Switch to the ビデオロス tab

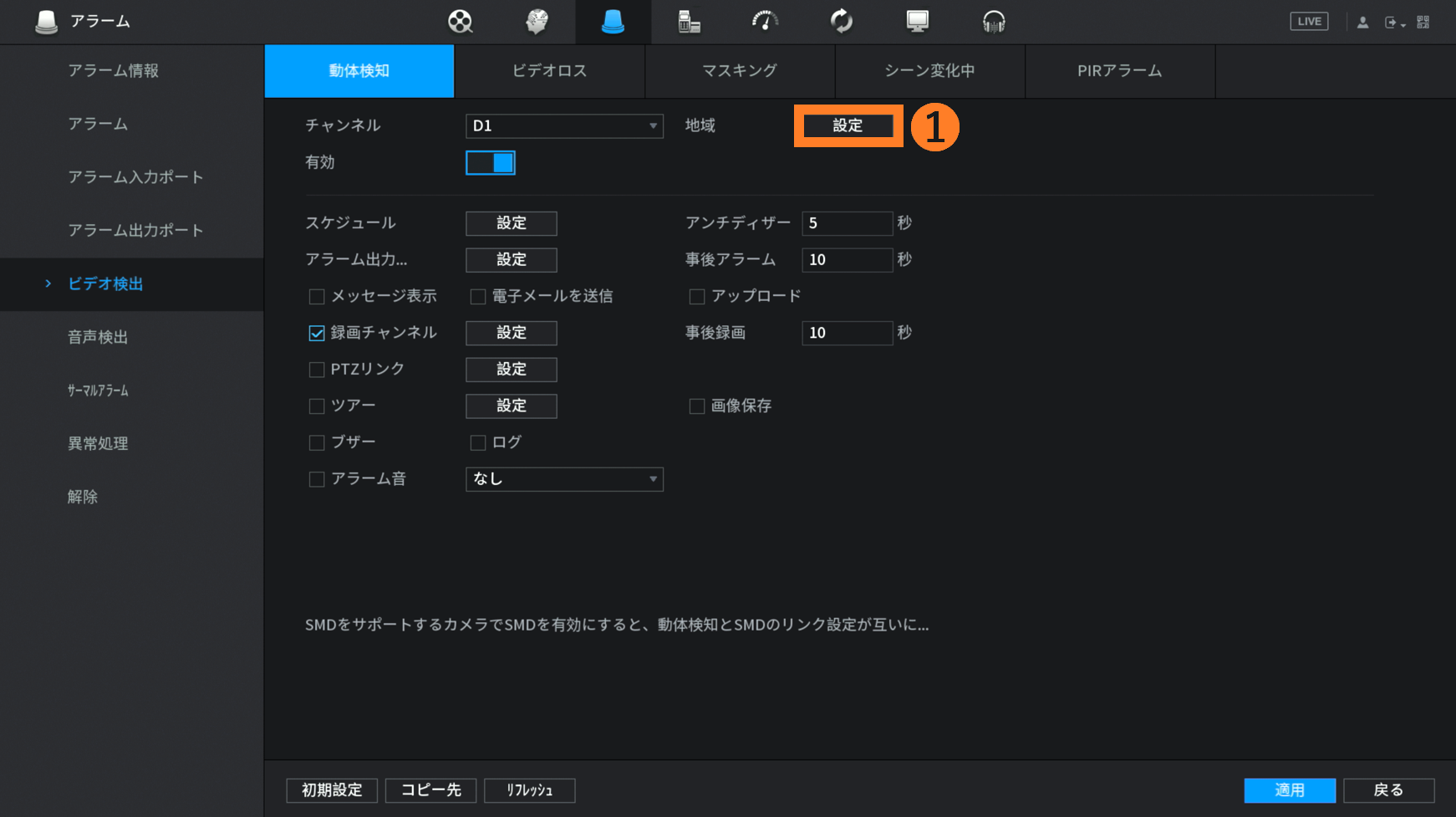(549, 71)
